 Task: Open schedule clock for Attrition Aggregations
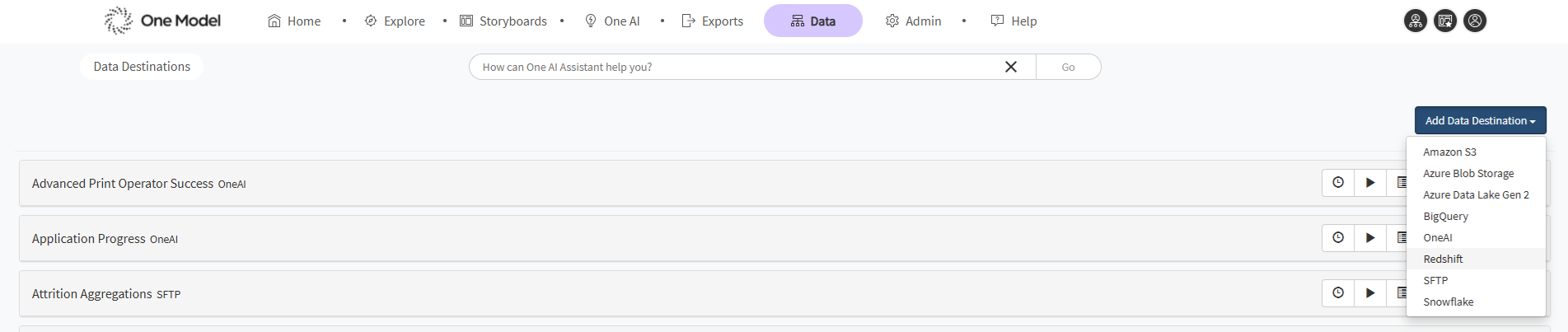1338,293
